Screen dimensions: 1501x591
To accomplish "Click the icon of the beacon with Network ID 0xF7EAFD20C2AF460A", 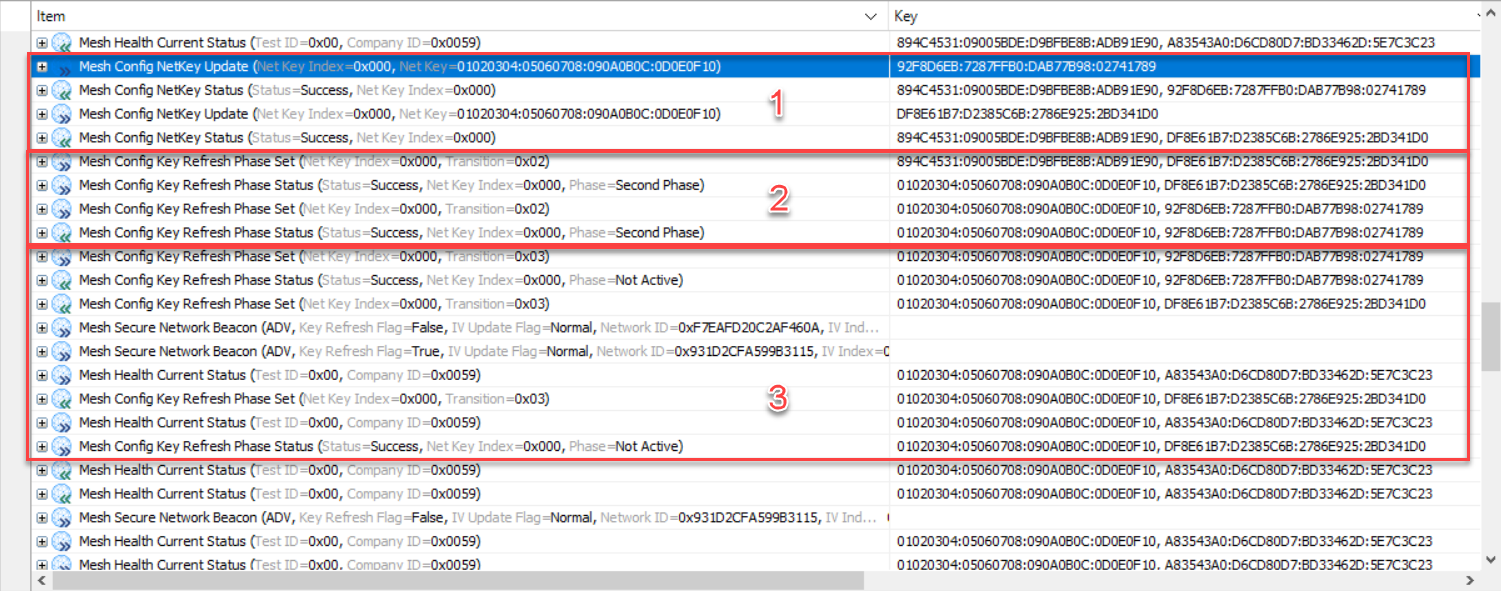I will (x=63, y=328).
